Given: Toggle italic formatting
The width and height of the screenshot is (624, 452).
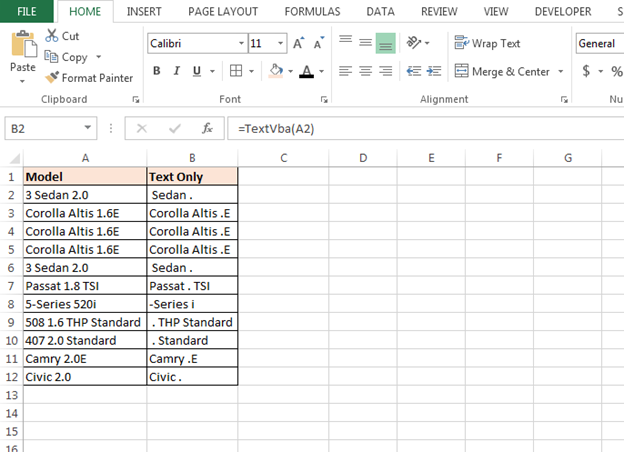Looking at the screenshot, I should (176, 71).
